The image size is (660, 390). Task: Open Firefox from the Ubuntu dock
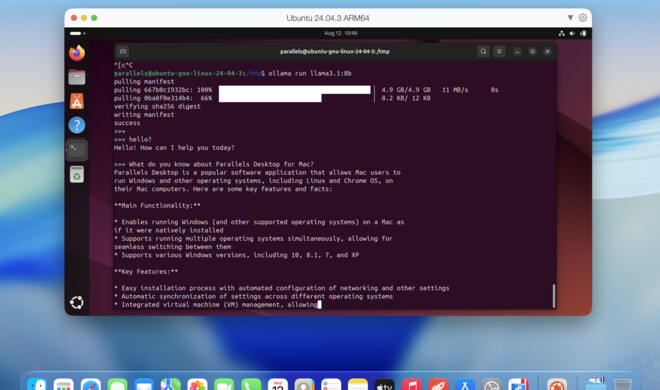point(77,53)
